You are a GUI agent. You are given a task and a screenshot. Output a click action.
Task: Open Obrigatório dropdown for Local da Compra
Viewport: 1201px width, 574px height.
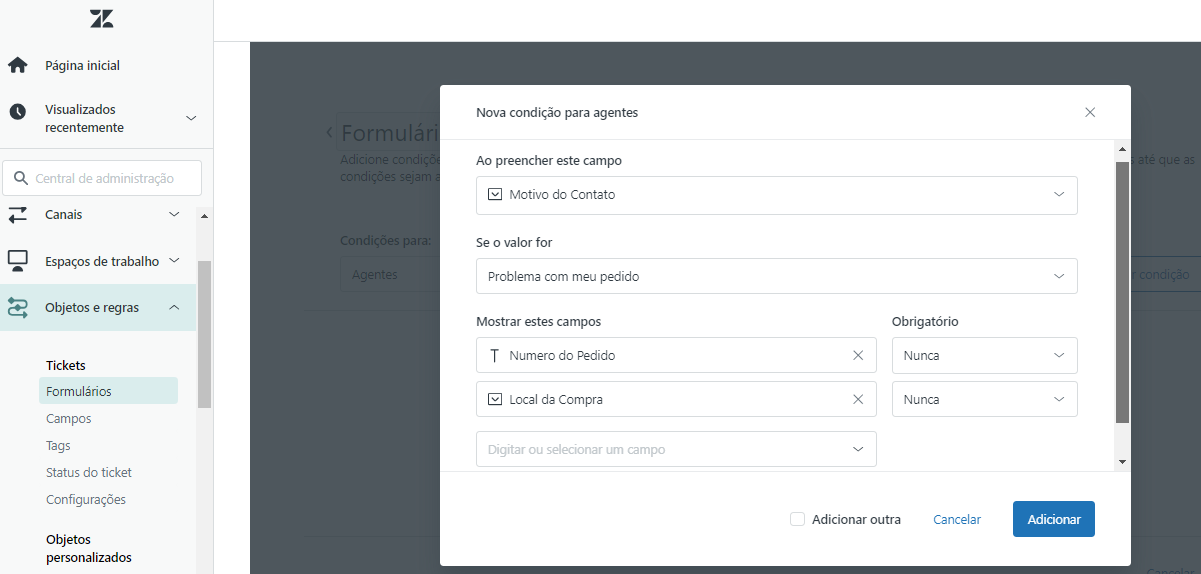coord(984,399)
